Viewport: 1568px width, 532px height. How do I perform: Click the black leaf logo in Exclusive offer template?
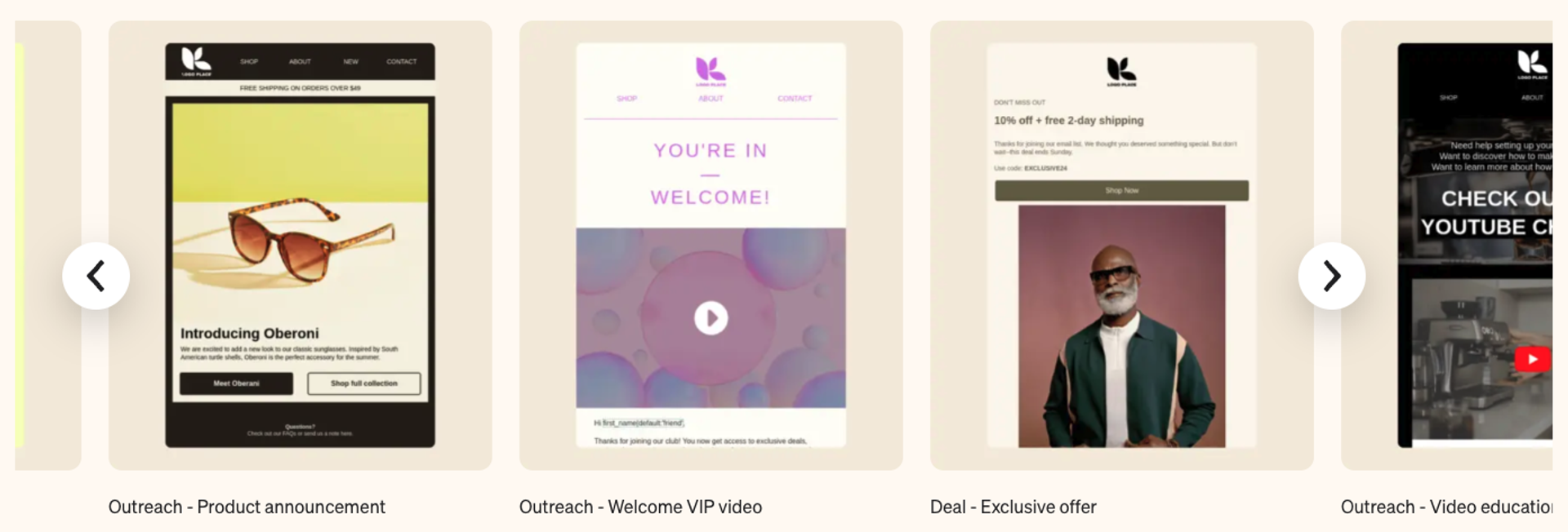(x=1121, y=71)
